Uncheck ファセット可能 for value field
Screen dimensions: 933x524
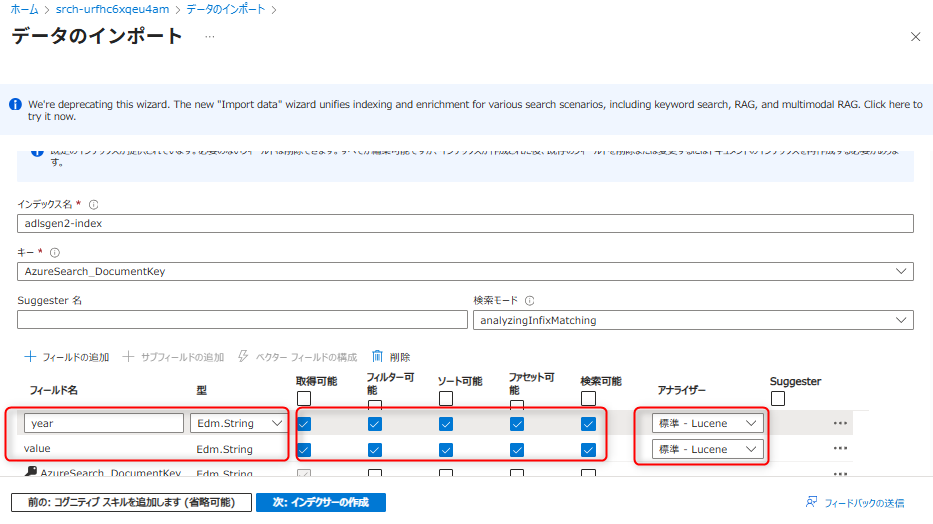517,450
